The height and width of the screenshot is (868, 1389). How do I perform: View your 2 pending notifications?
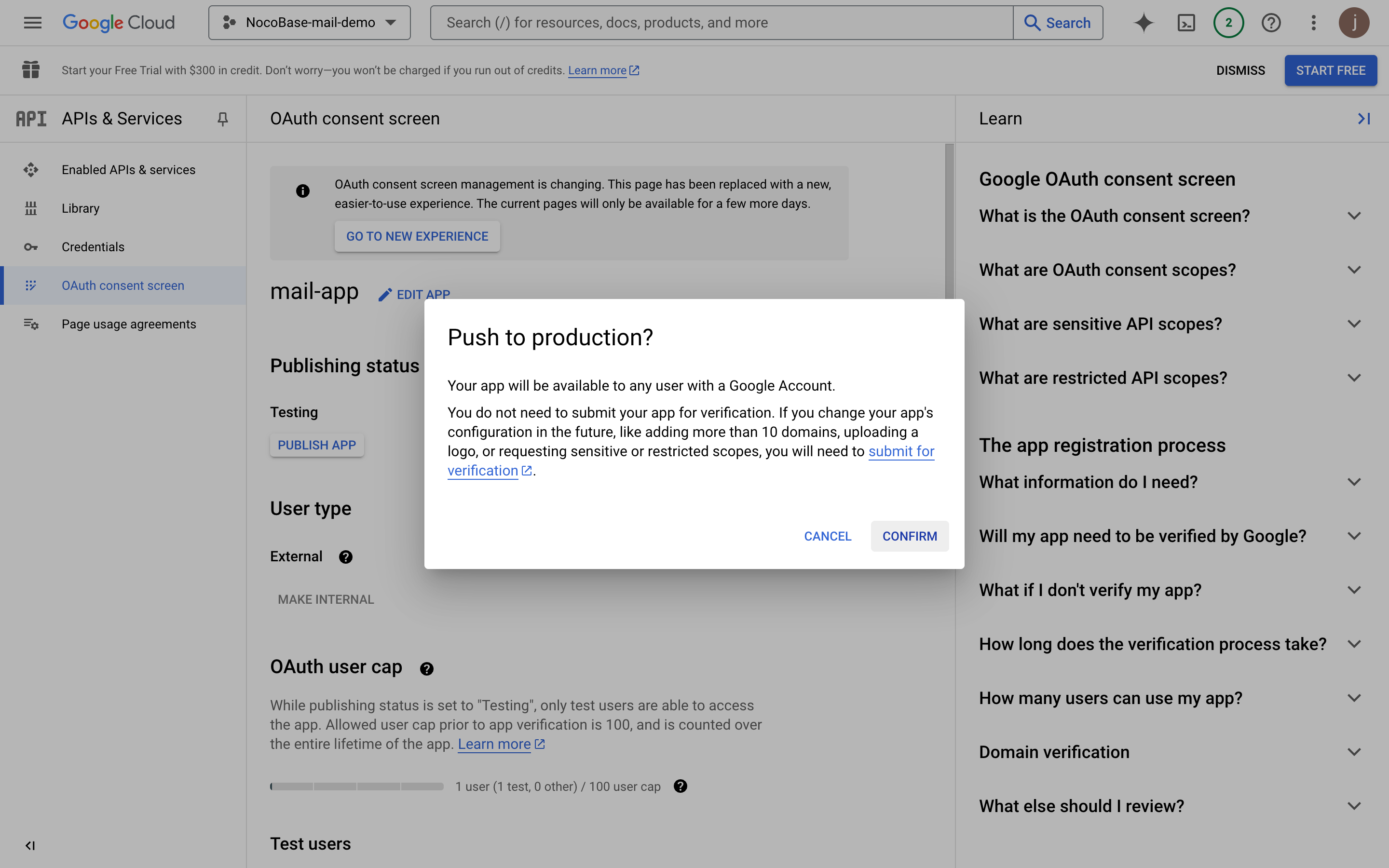(1228, 22)
